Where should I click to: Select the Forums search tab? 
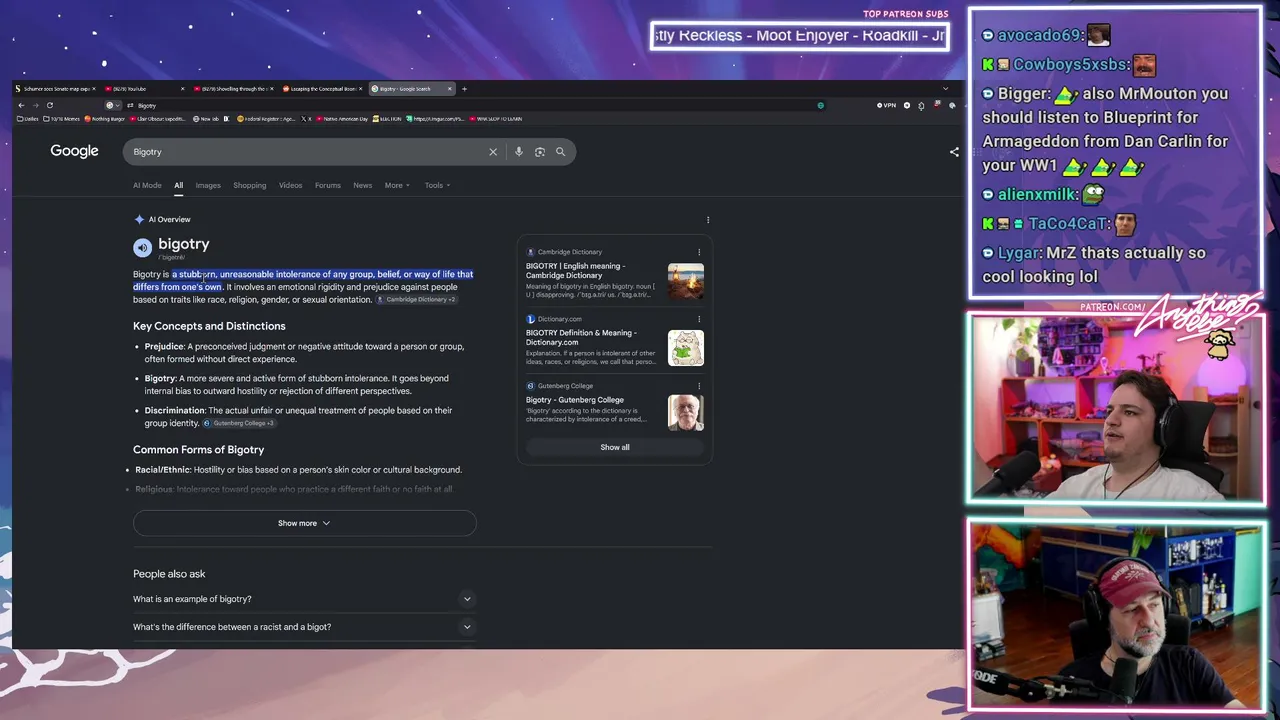(328, 185)
